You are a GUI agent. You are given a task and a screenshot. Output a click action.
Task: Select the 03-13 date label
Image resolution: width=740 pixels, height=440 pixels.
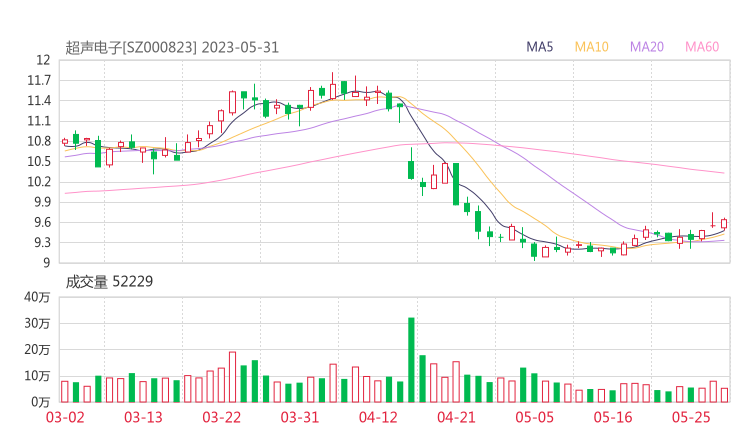(143, 417)
